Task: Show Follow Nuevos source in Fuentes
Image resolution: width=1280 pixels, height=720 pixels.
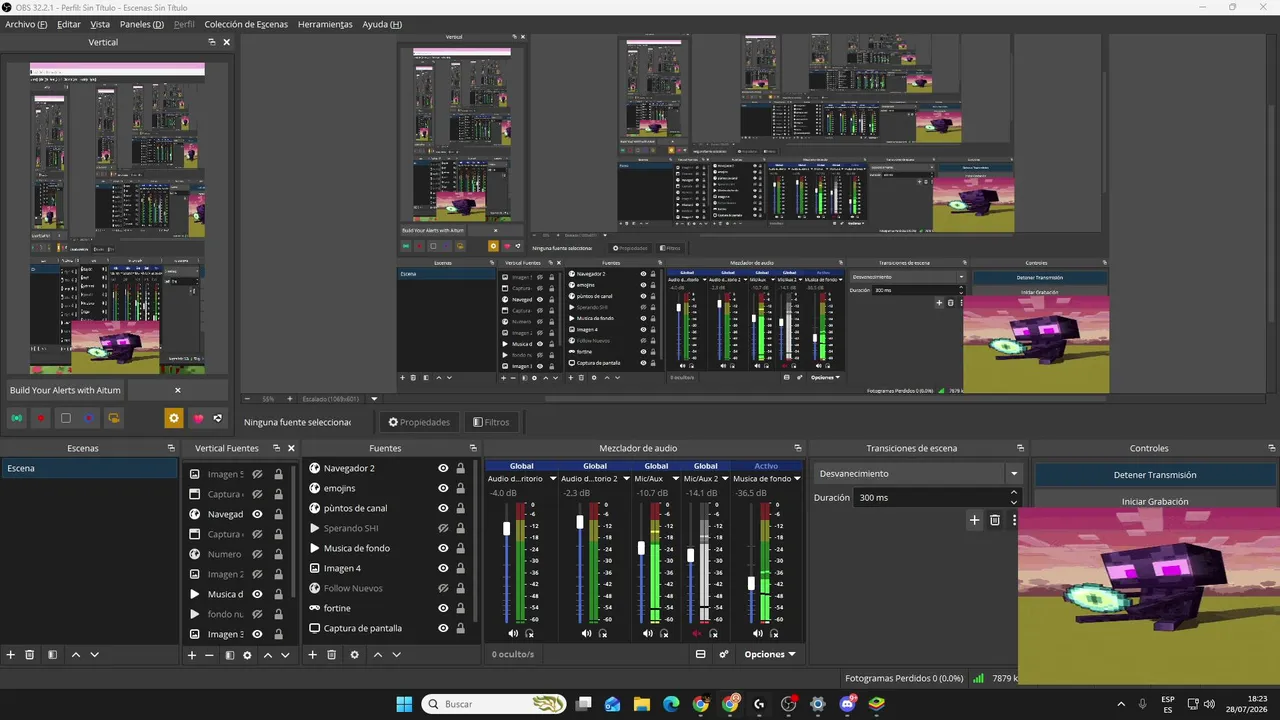Action: 443,588
